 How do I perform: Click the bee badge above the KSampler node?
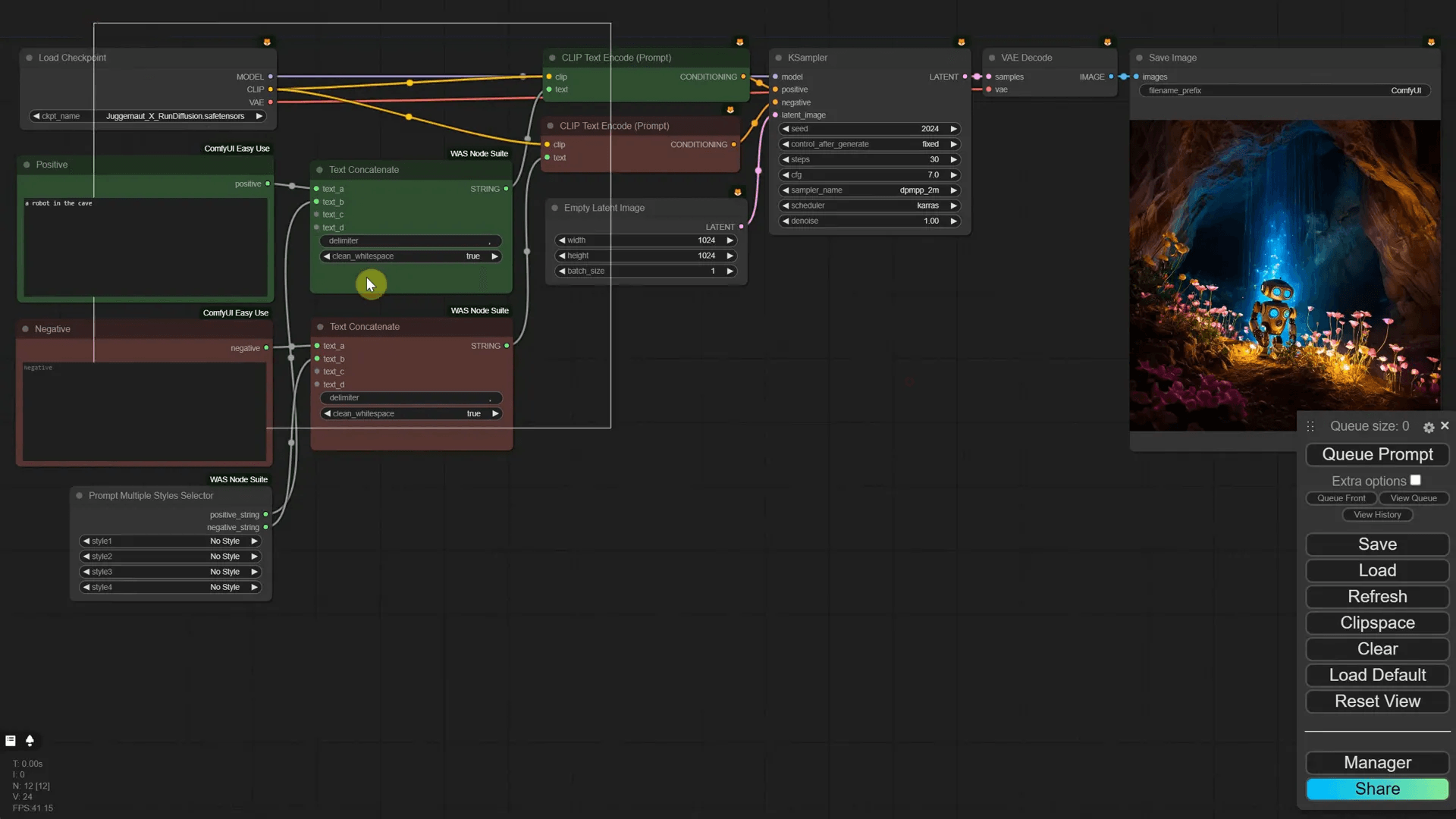[x=962, y=42]
